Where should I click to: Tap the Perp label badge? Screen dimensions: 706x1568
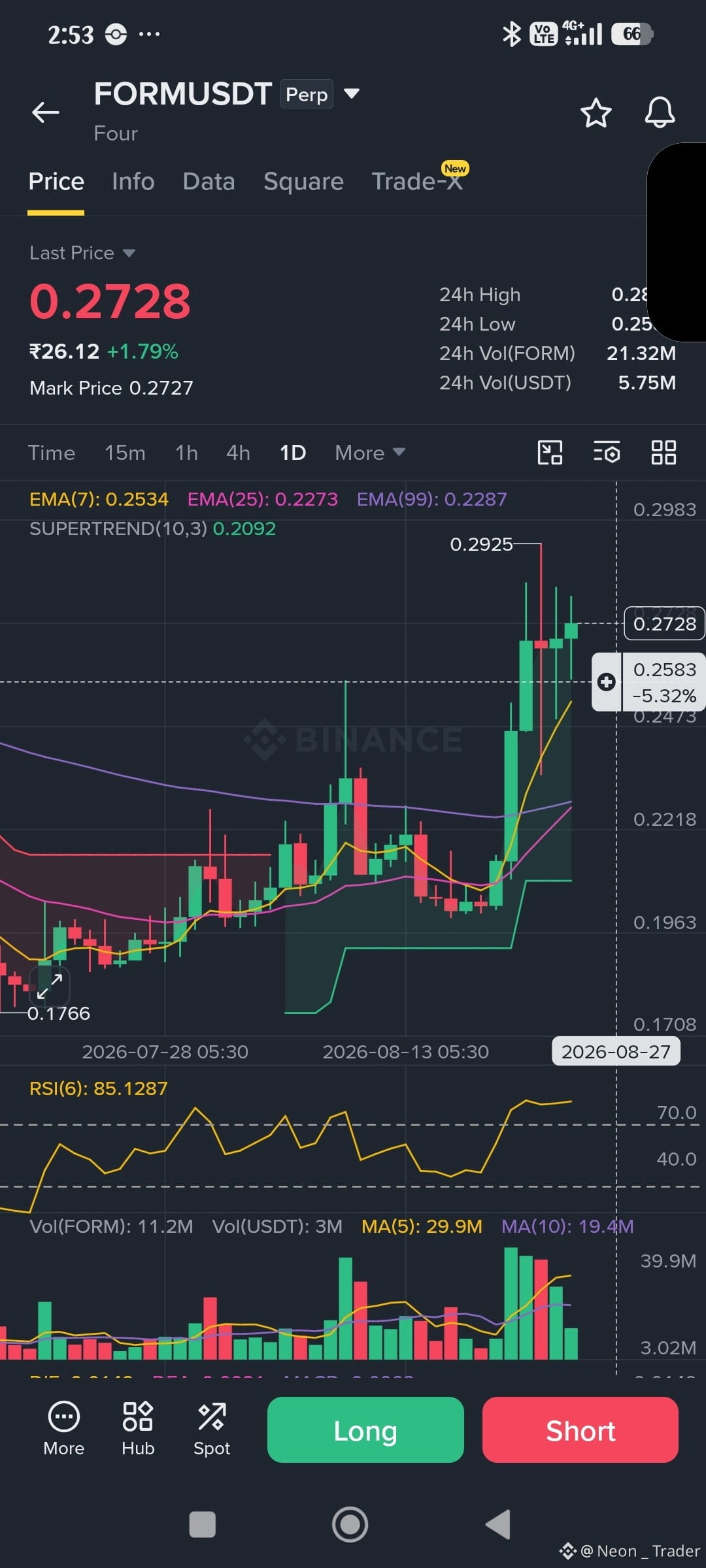pyautogui.click(x=307, y=94)
